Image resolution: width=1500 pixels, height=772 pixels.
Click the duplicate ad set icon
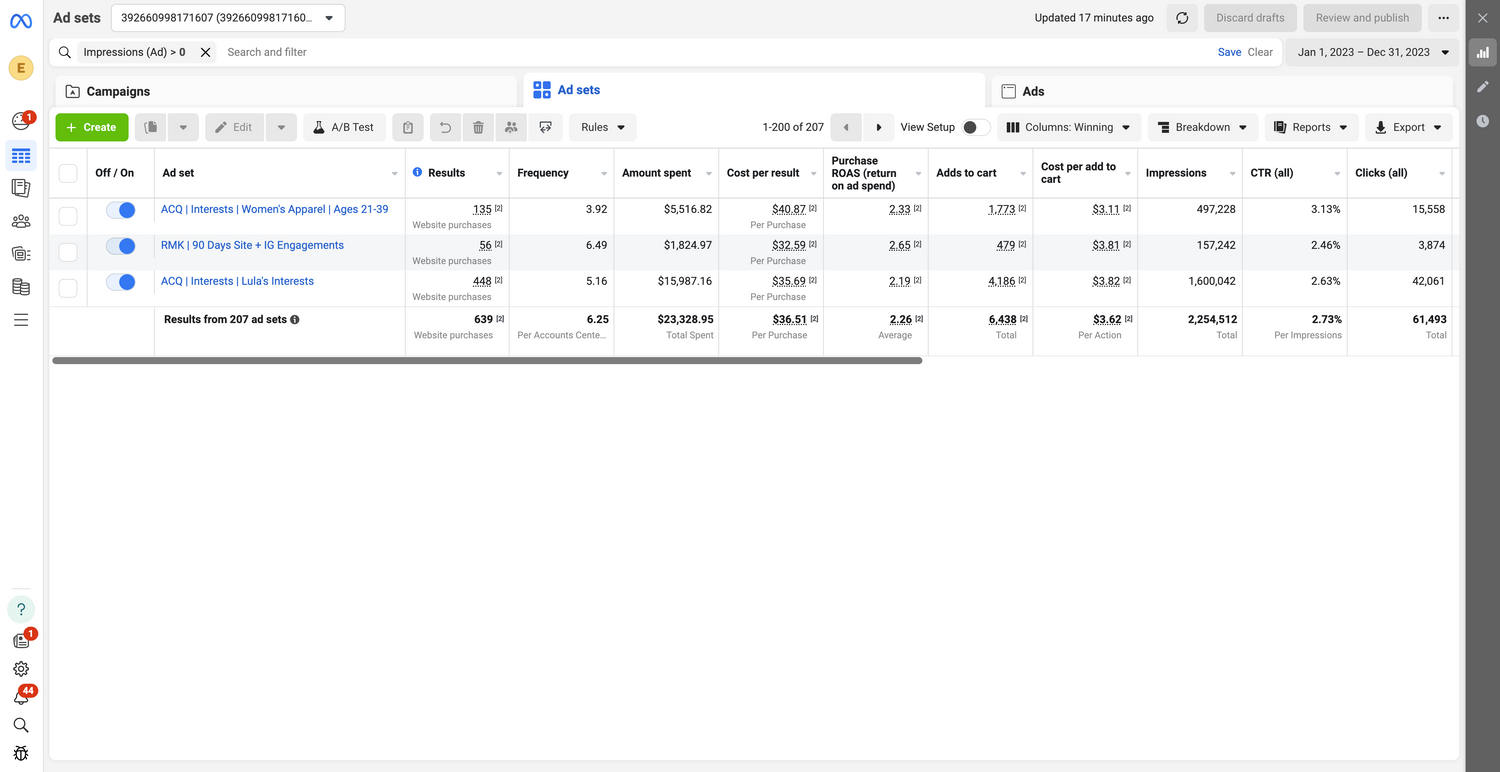point(151,127)
